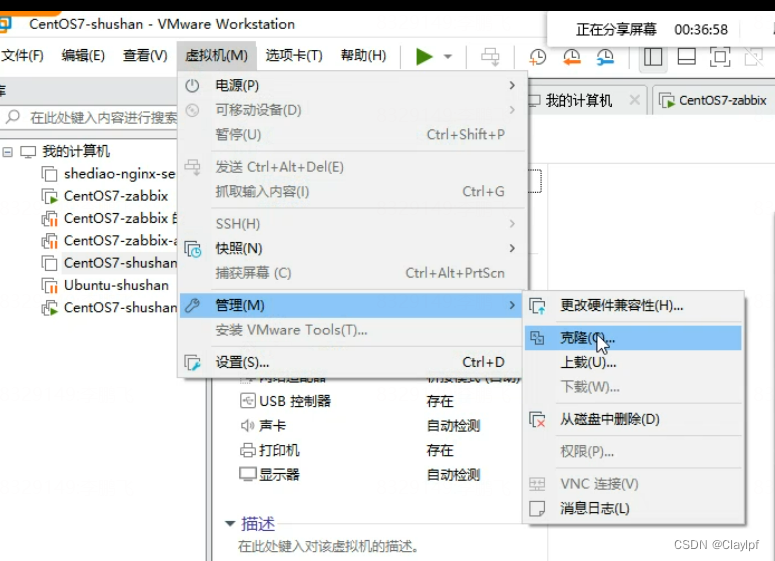This screenshot has width=775, height=561.
Task: Choose 更改硬件兼容性(H)... in submenu
Action: [634, 306]
